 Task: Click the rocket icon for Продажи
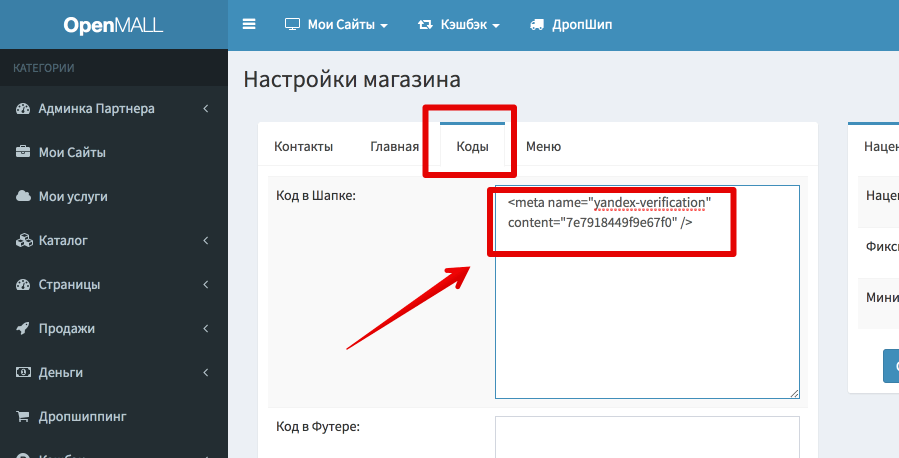pyautogui.click(x=22, y=328)
